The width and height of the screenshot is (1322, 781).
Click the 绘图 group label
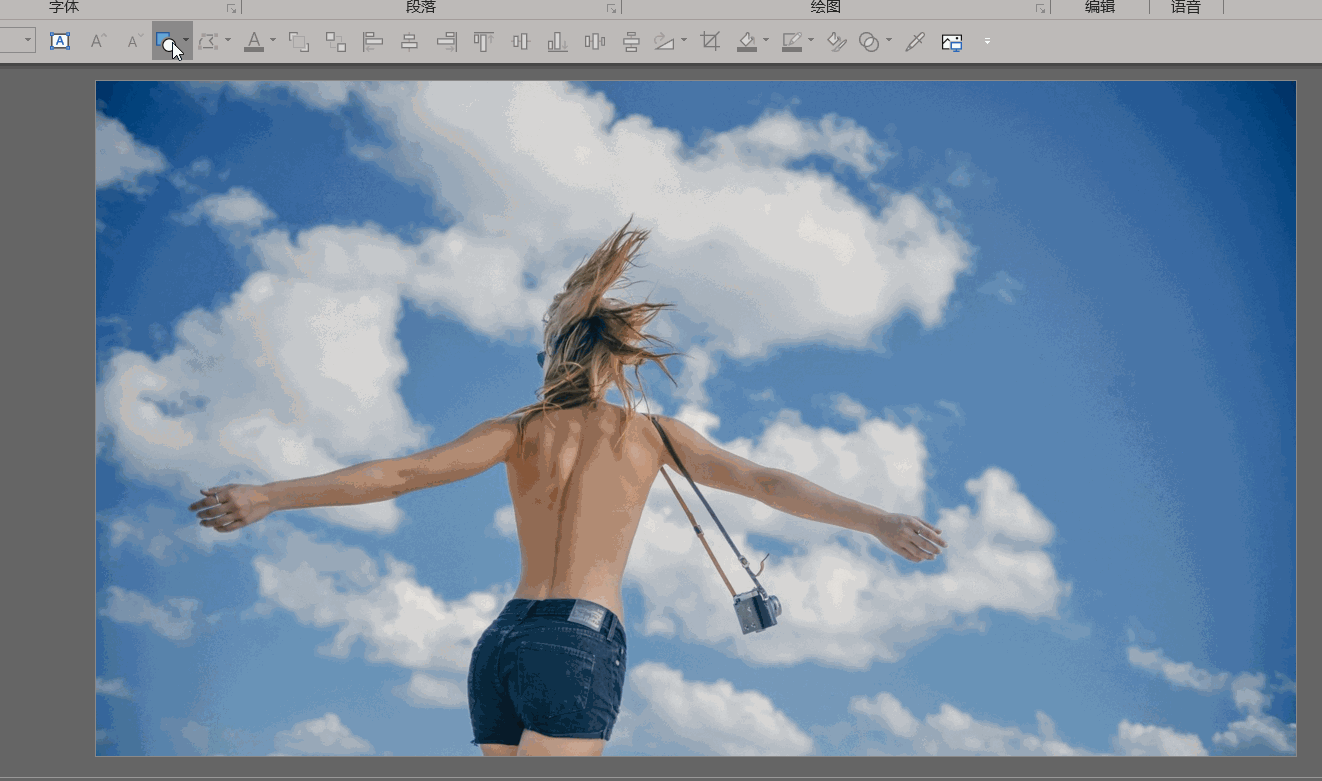pos(825,7)
